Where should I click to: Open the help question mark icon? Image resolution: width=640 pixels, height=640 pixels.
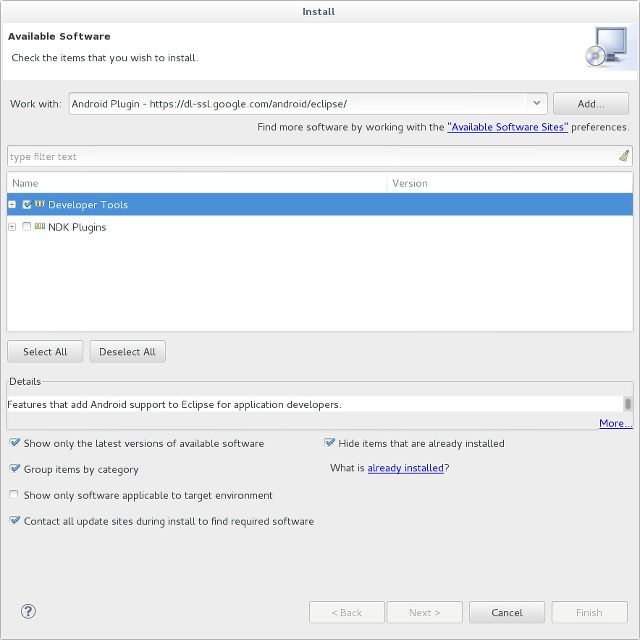[x=28, y=611]
